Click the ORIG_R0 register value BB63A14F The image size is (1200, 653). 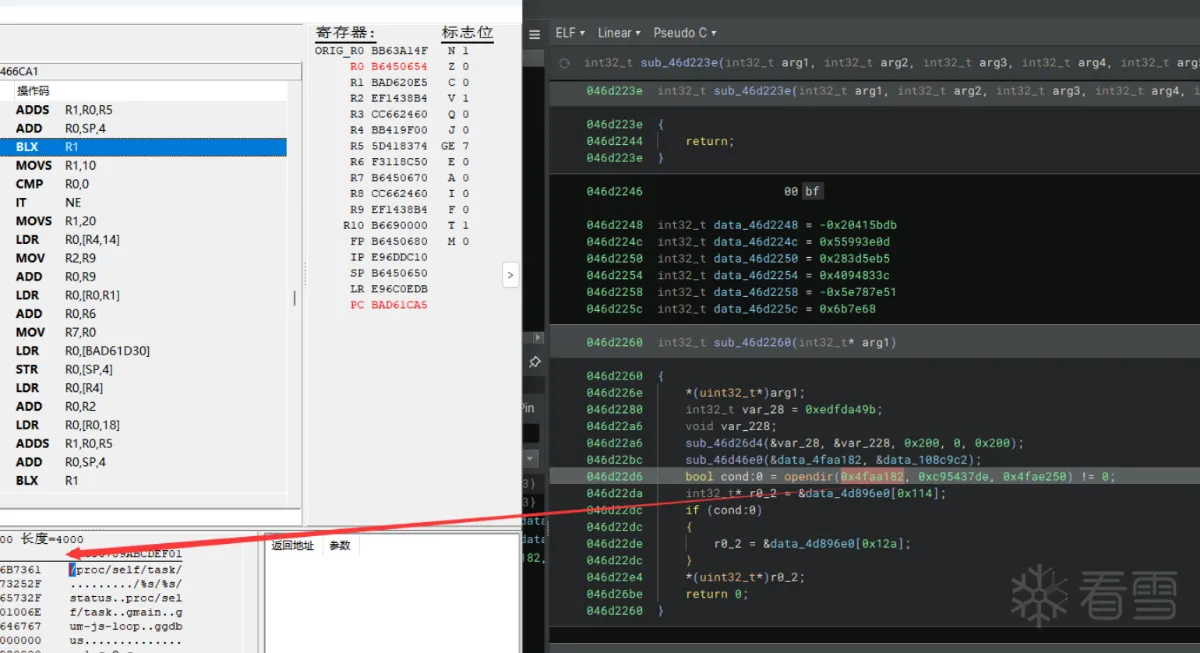(x=399, y=50)
